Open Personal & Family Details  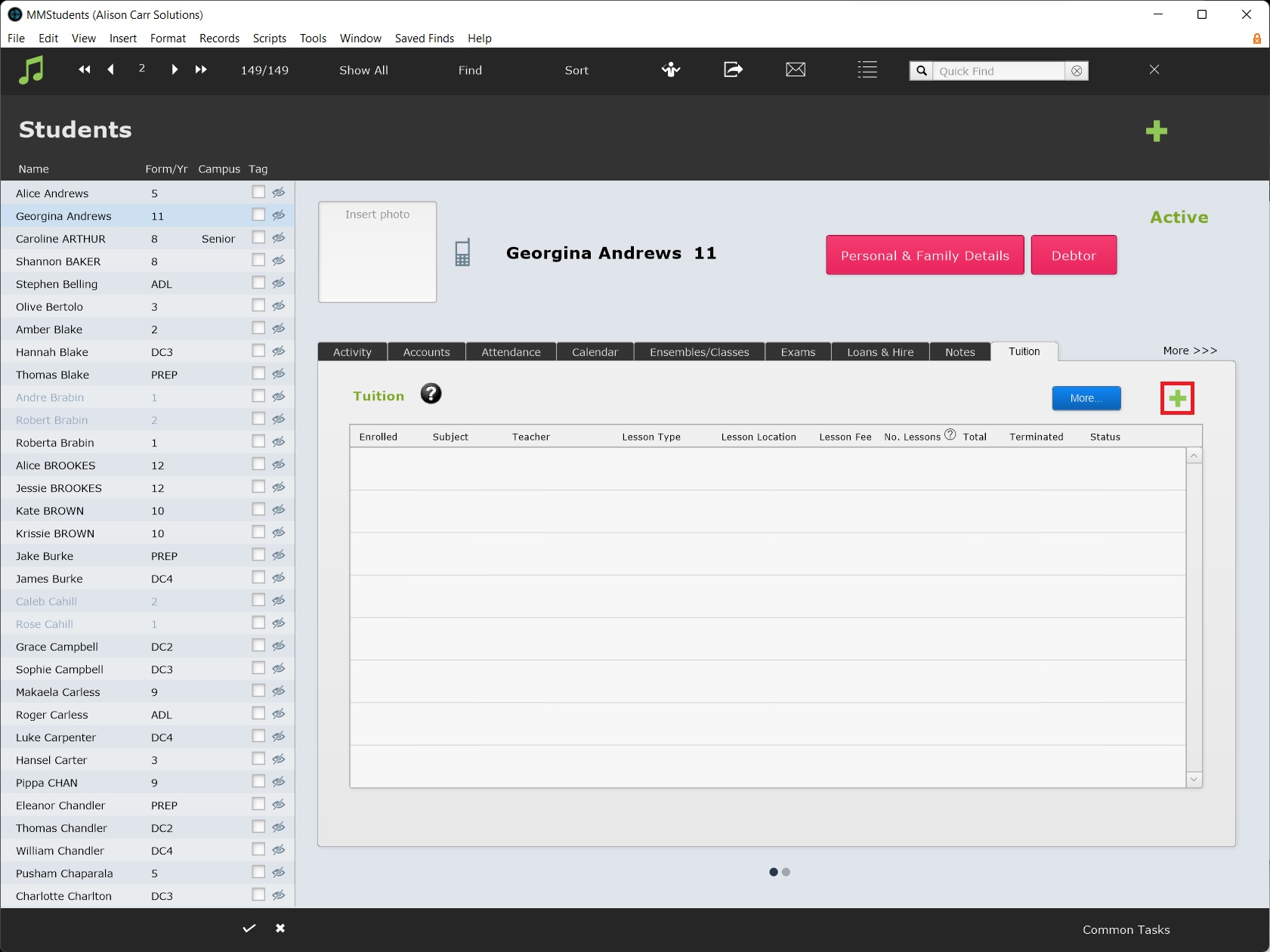click(x=925, y=255)
